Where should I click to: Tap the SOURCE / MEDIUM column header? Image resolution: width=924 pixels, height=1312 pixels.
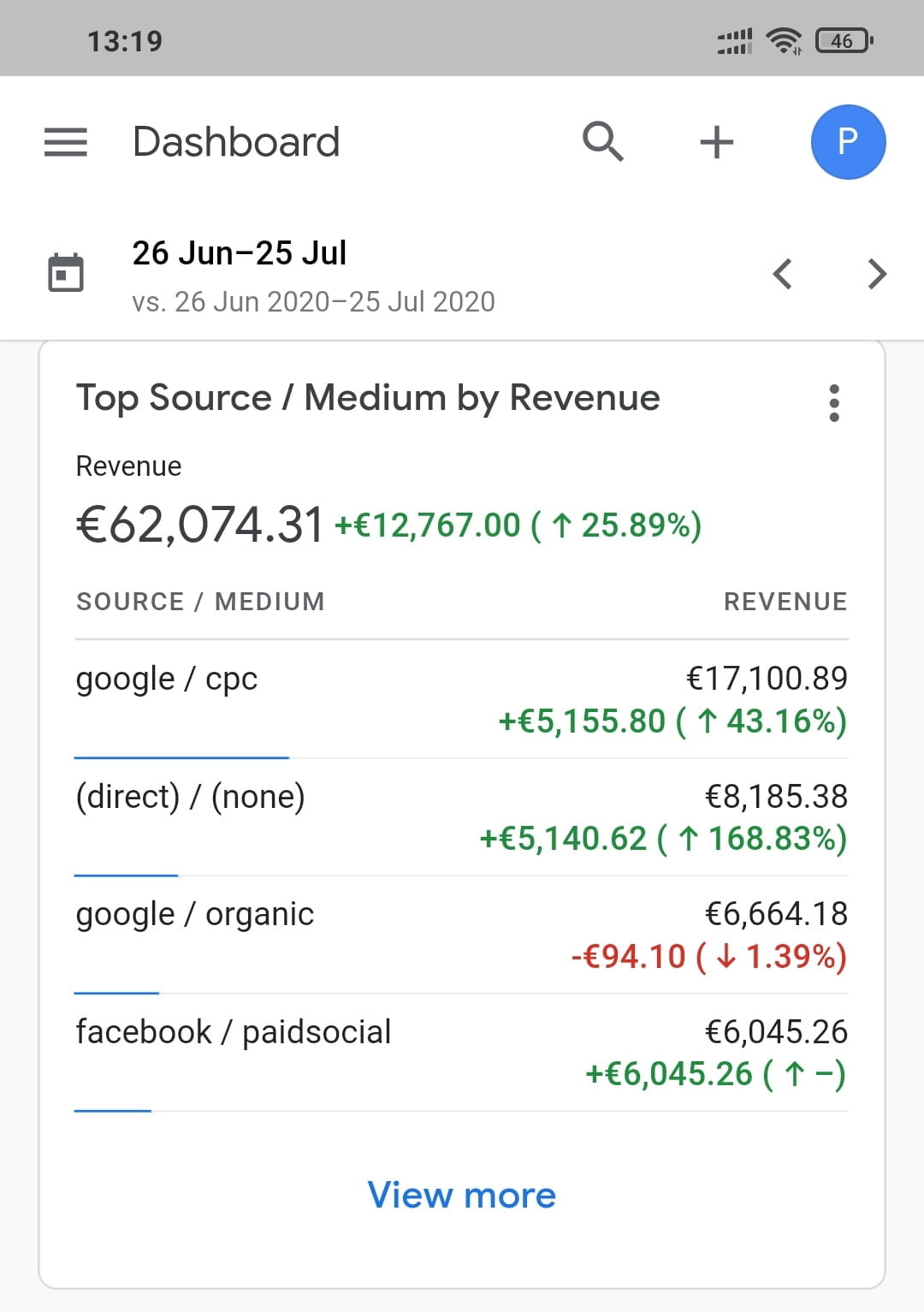(200, 602)
